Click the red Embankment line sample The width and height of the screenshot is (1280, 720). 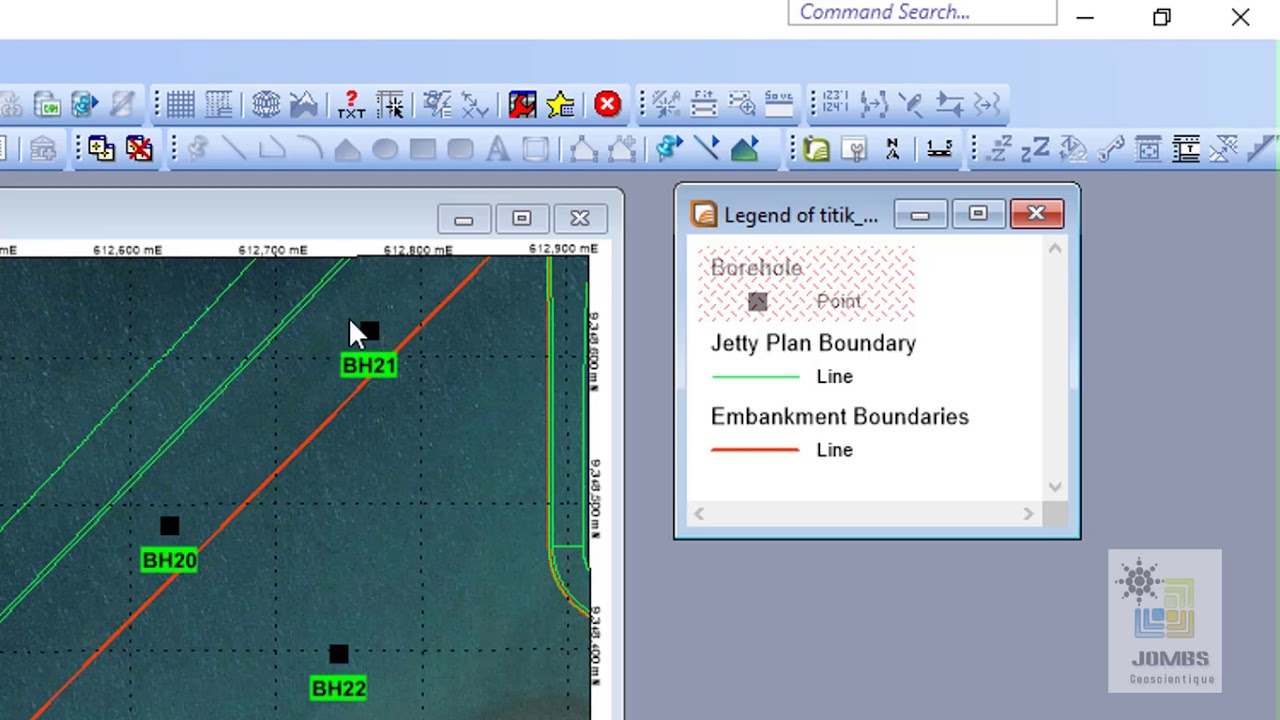pyautogui.click(x=755, y=450)
